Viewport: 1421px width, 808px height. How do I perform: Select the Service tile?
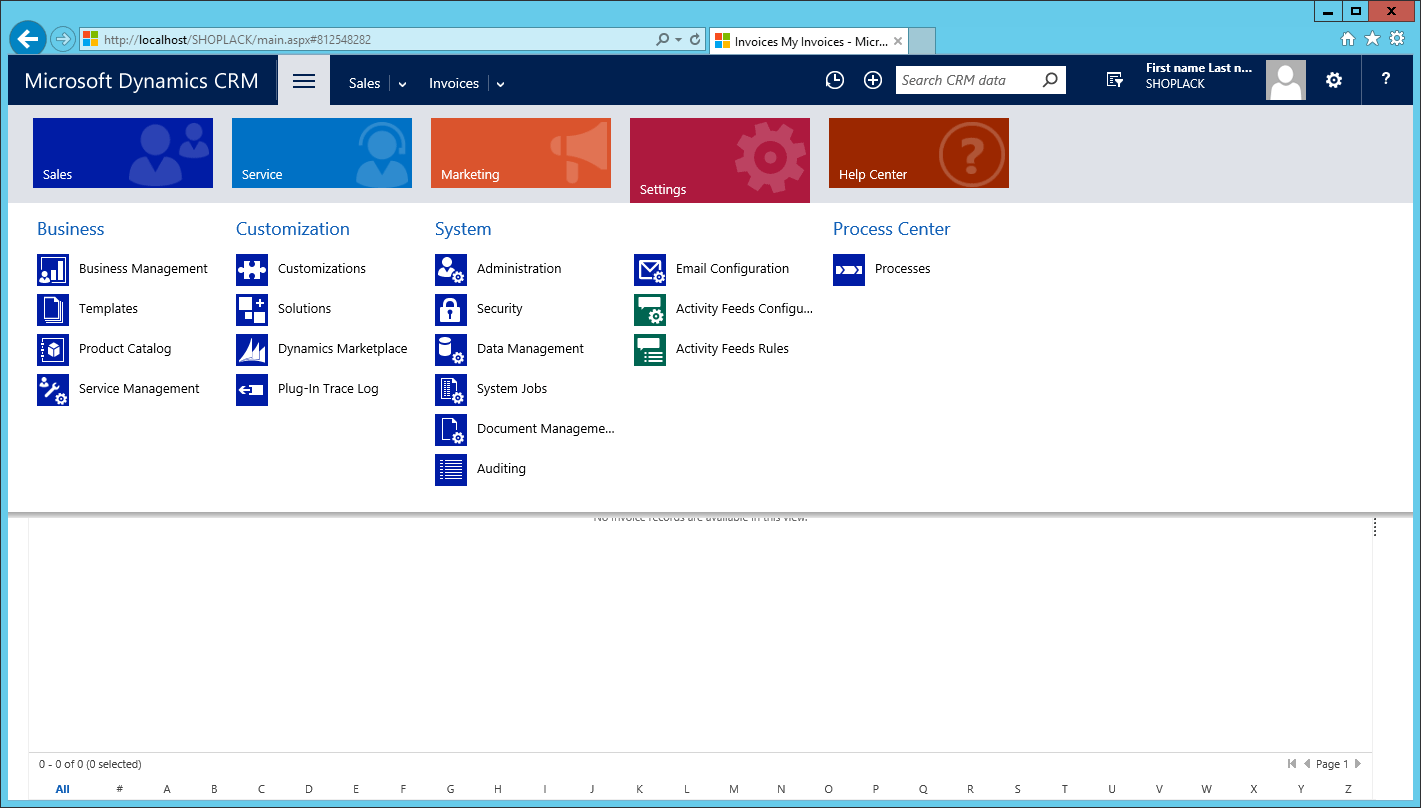[x=322, y=153]
